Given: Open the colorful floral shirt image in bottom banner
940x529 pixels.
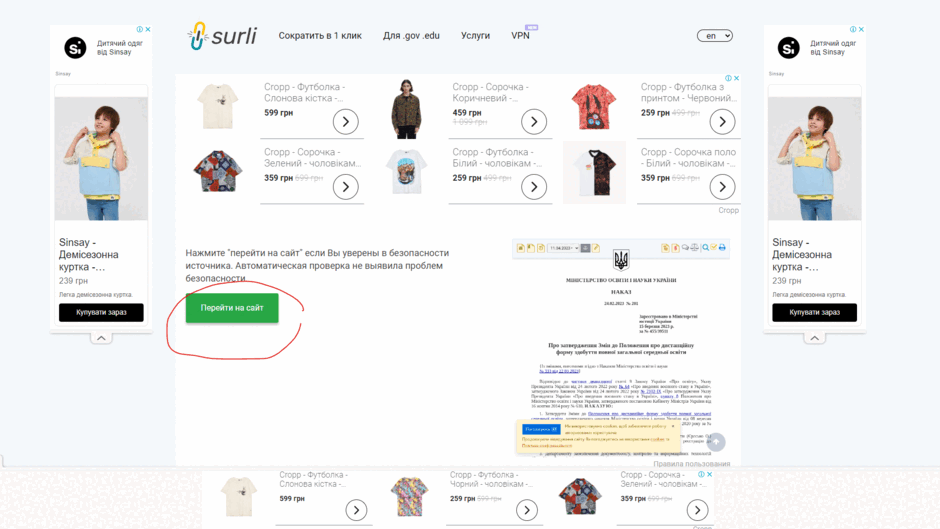Looking at the screenshot, I should pyautogui.click(x=409, y=497).
